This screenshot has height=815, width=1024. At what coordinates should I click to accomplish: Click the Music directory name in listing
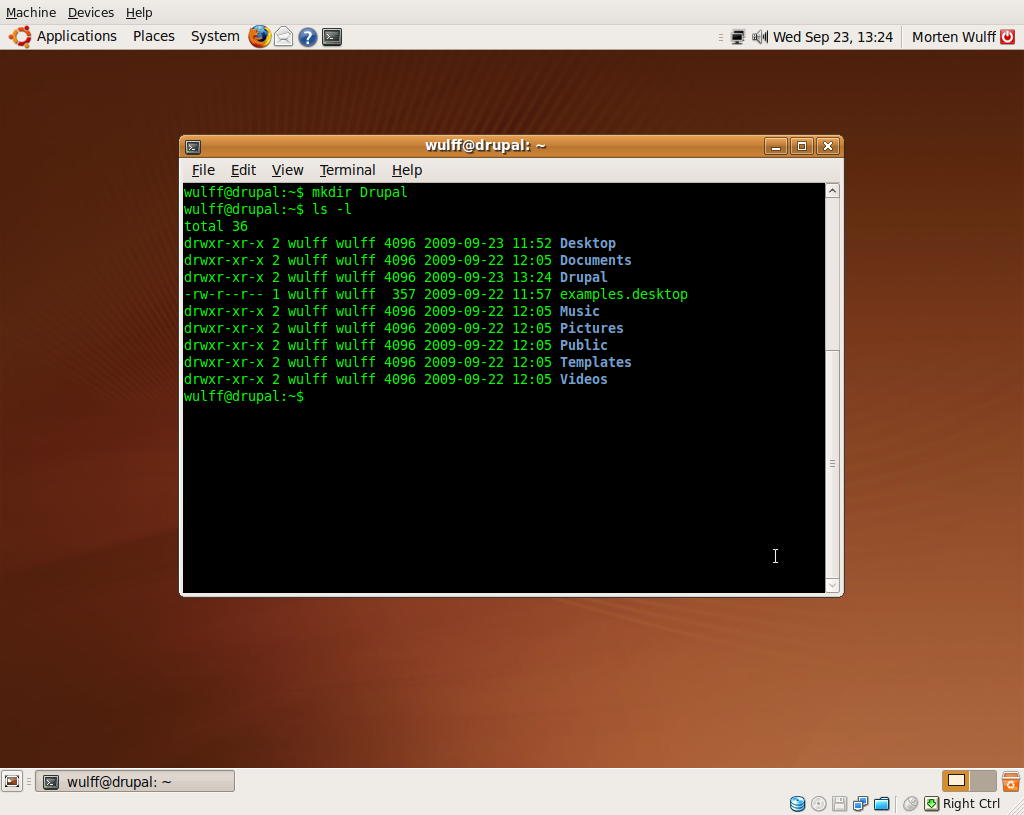coord(579,312)
